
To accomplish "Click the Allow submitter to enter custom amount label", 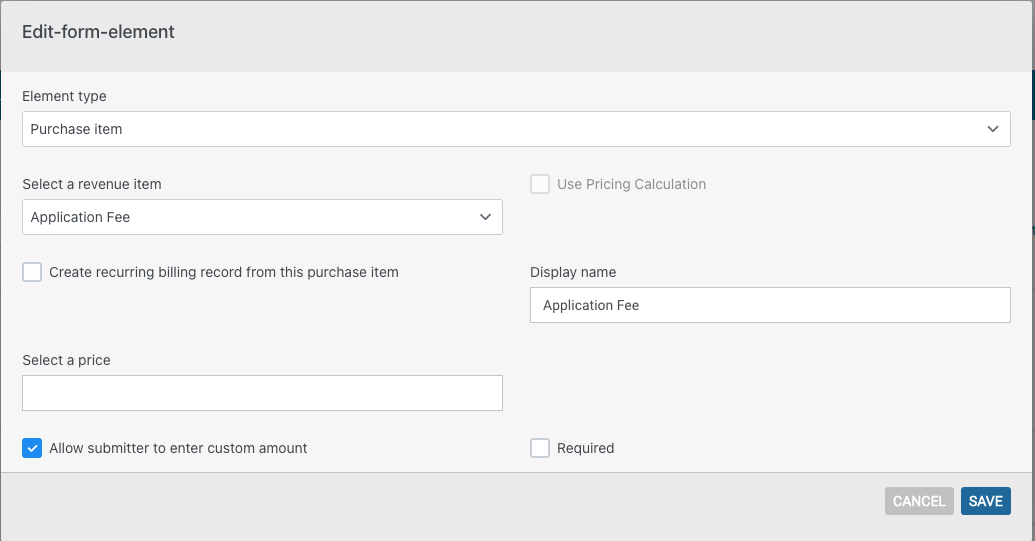I will pyautogui.click(x=178, y=448).
